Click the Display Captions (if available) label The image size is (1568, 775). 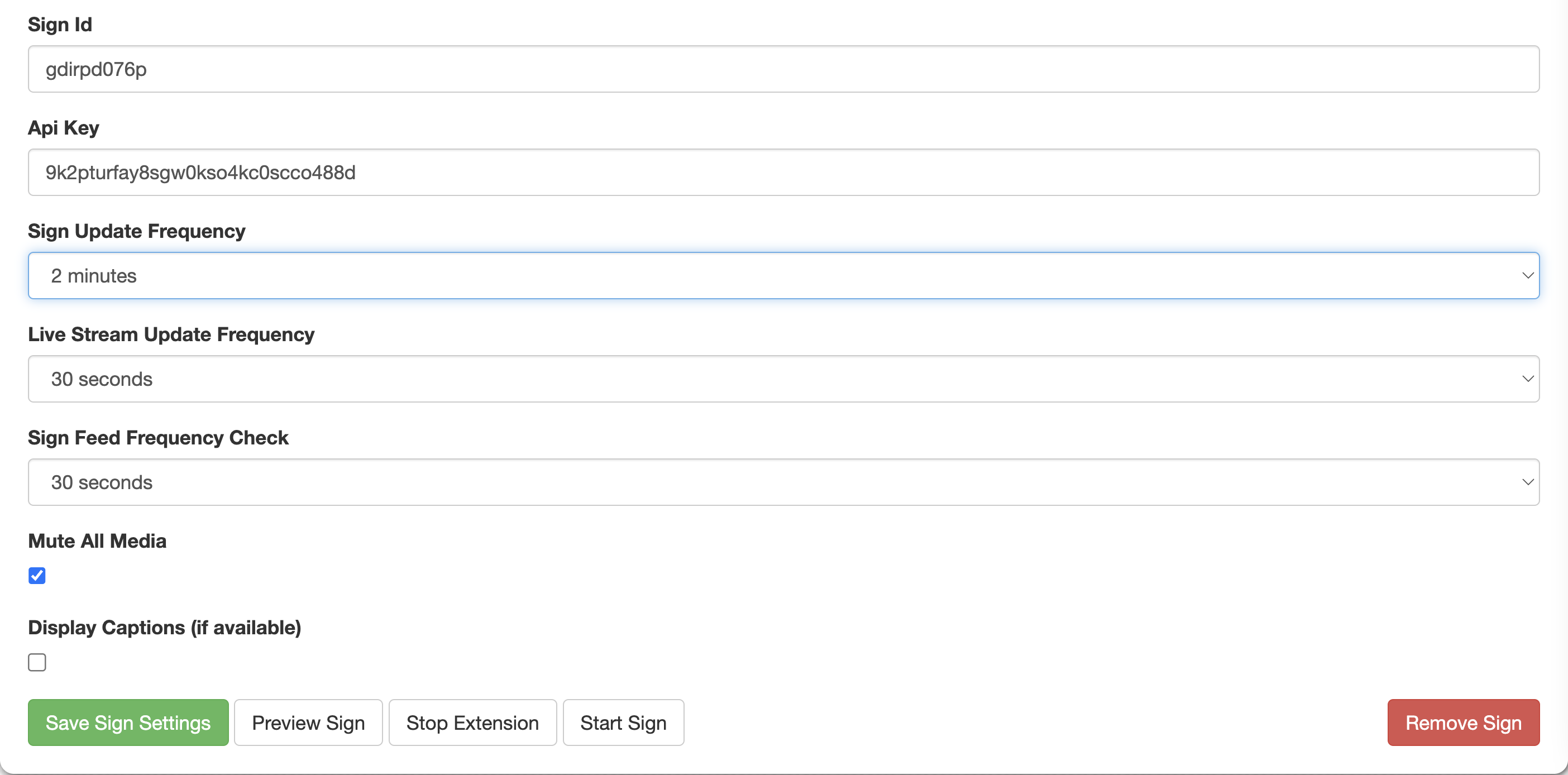pos(164,627)
